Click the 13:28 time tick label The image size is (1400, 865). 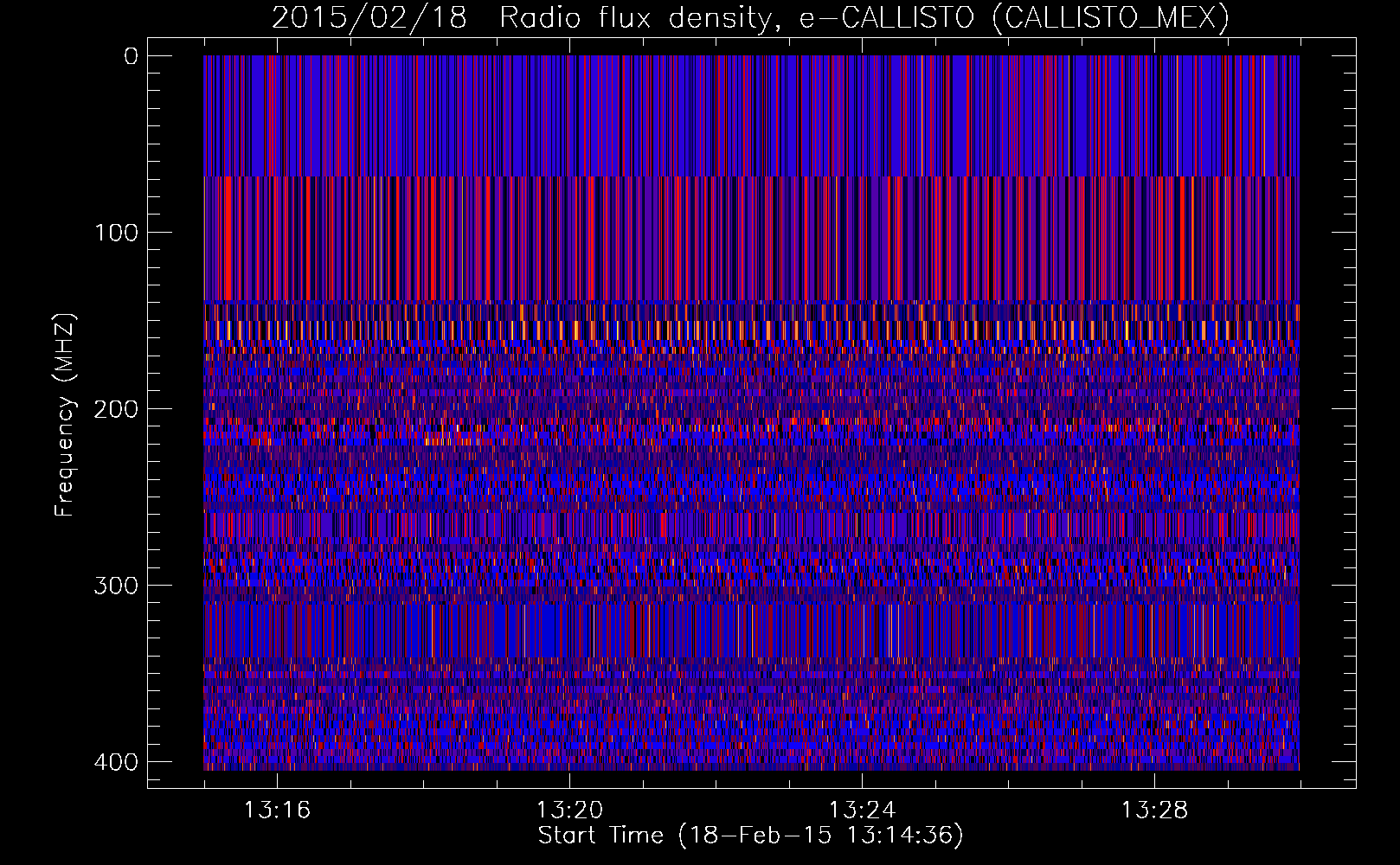[1155, 811]
